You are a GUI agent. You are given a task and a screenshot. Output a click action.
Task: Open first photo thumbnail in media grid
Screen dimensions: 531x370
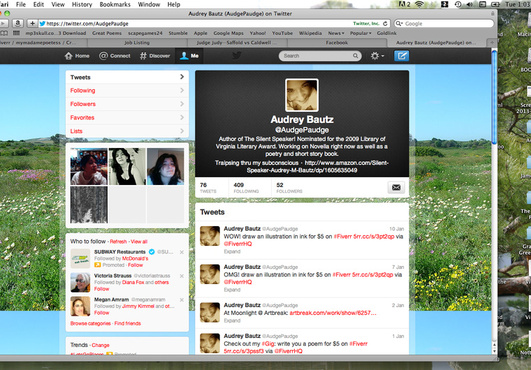coord(89,167)
